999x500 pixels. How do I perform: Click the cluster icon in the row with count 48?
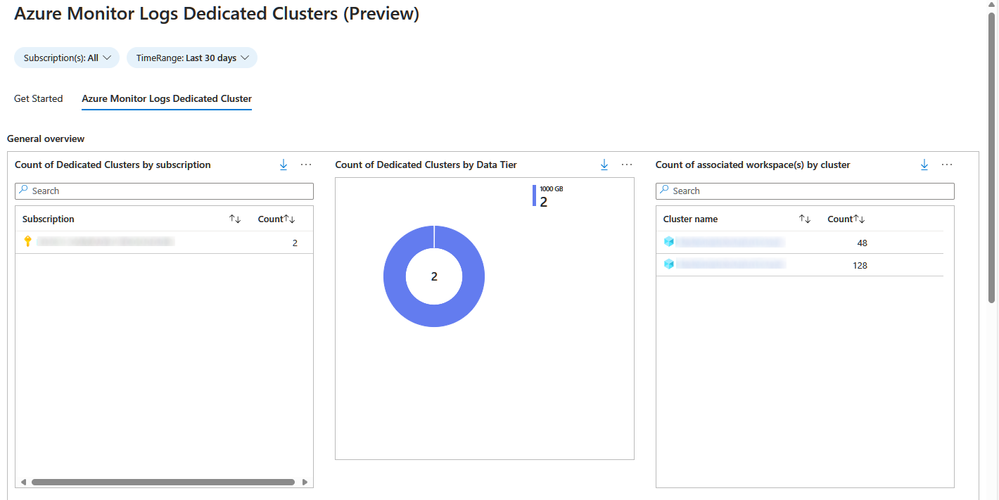pyautogui.click(x=668, y=241)
